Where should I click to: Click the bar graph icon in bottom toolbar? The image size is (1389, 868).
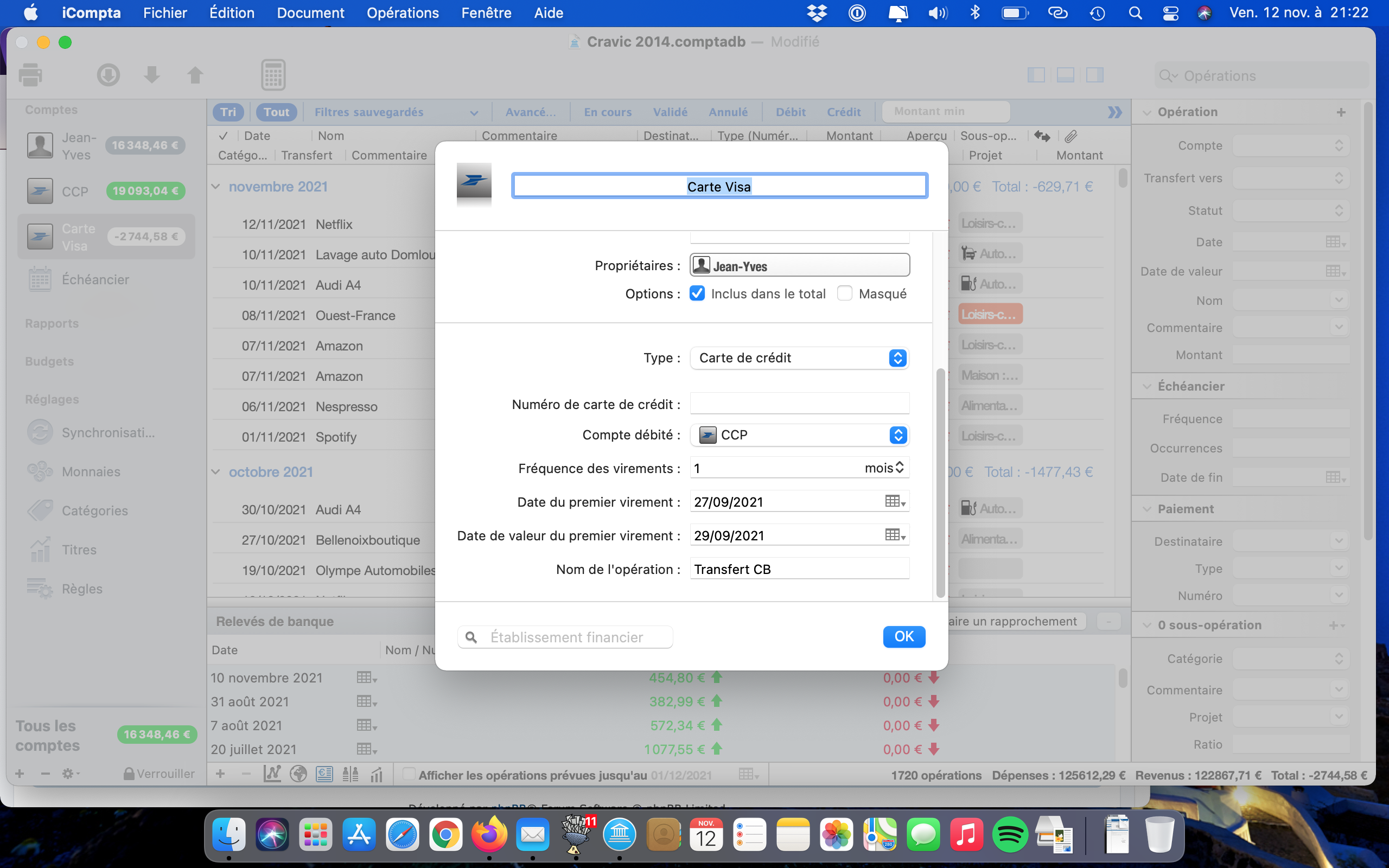377,775
